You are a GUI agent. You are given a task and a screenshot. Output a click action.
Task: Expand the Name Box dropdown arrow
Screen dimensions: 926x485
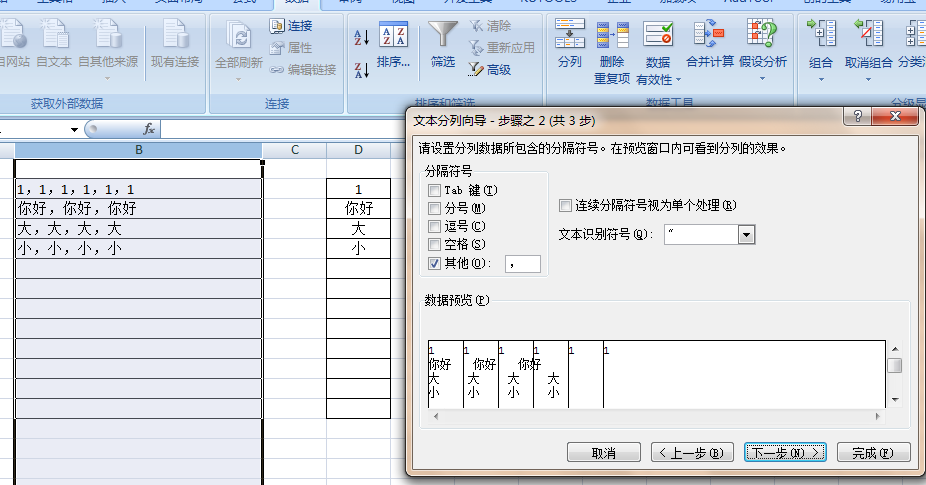(x=74, y=130)
